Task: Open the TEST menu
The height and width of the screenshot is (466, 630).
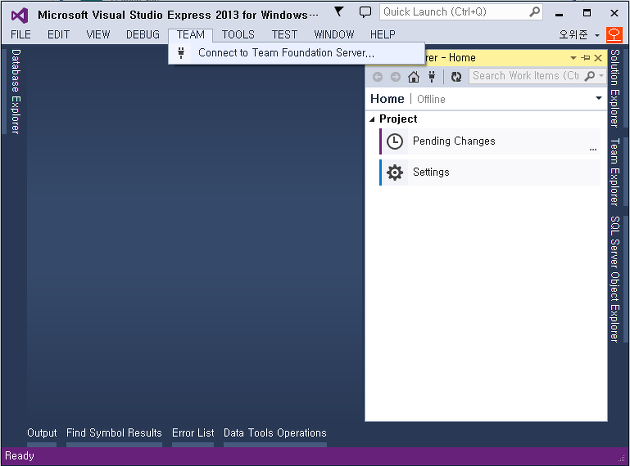Action: click(x=284, y=35)
